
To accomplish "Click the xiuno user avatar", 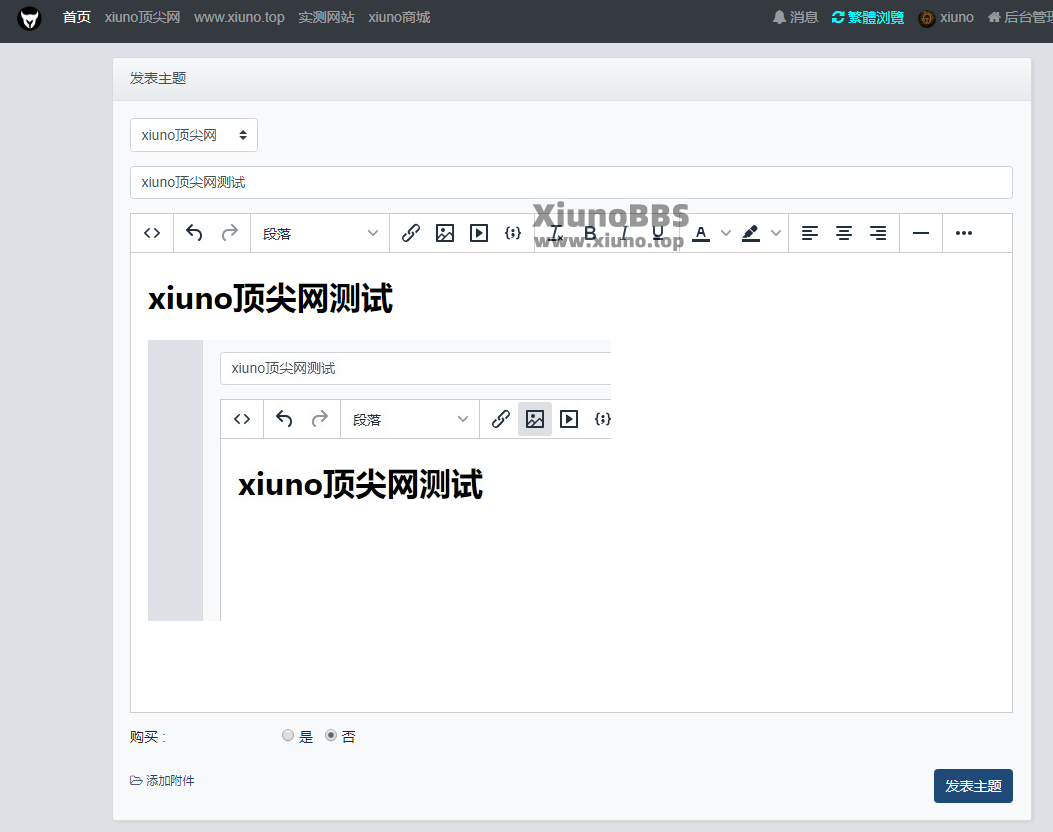I will pyautogui.click(x=927, y=18).
